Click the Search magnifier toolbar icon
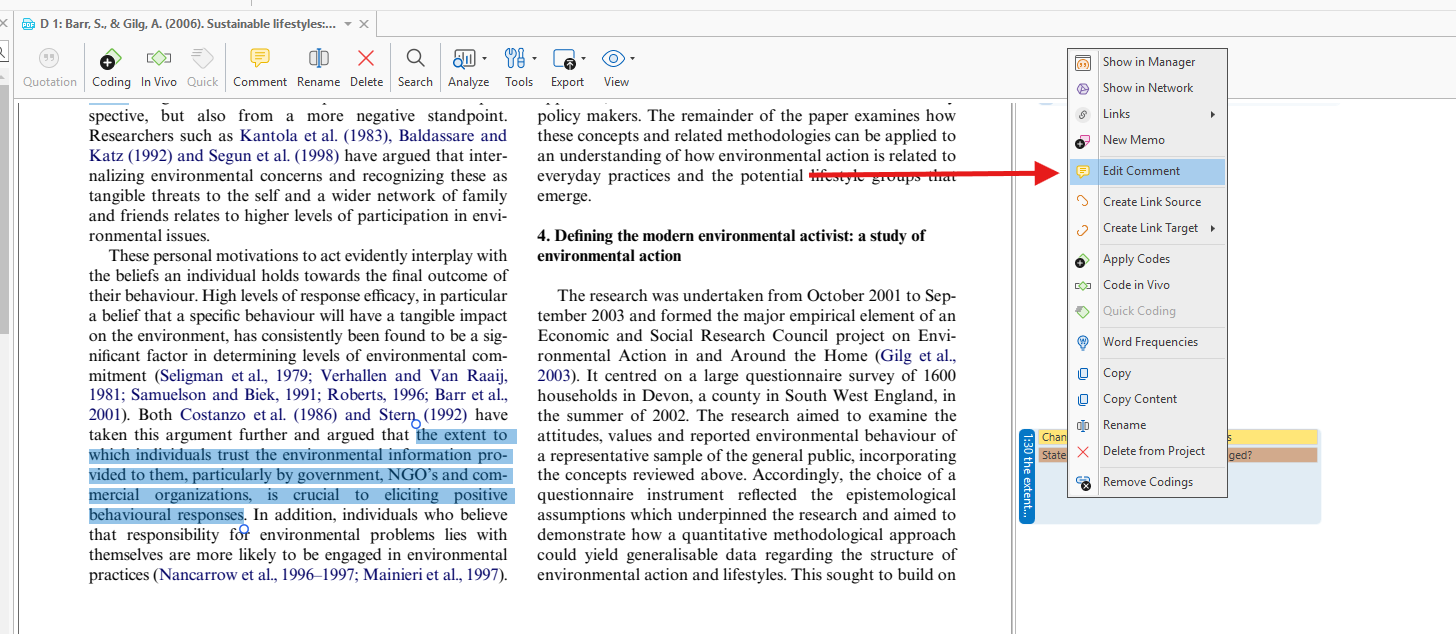This screenshot has width=1456, height=634. (x=415, y=59)
